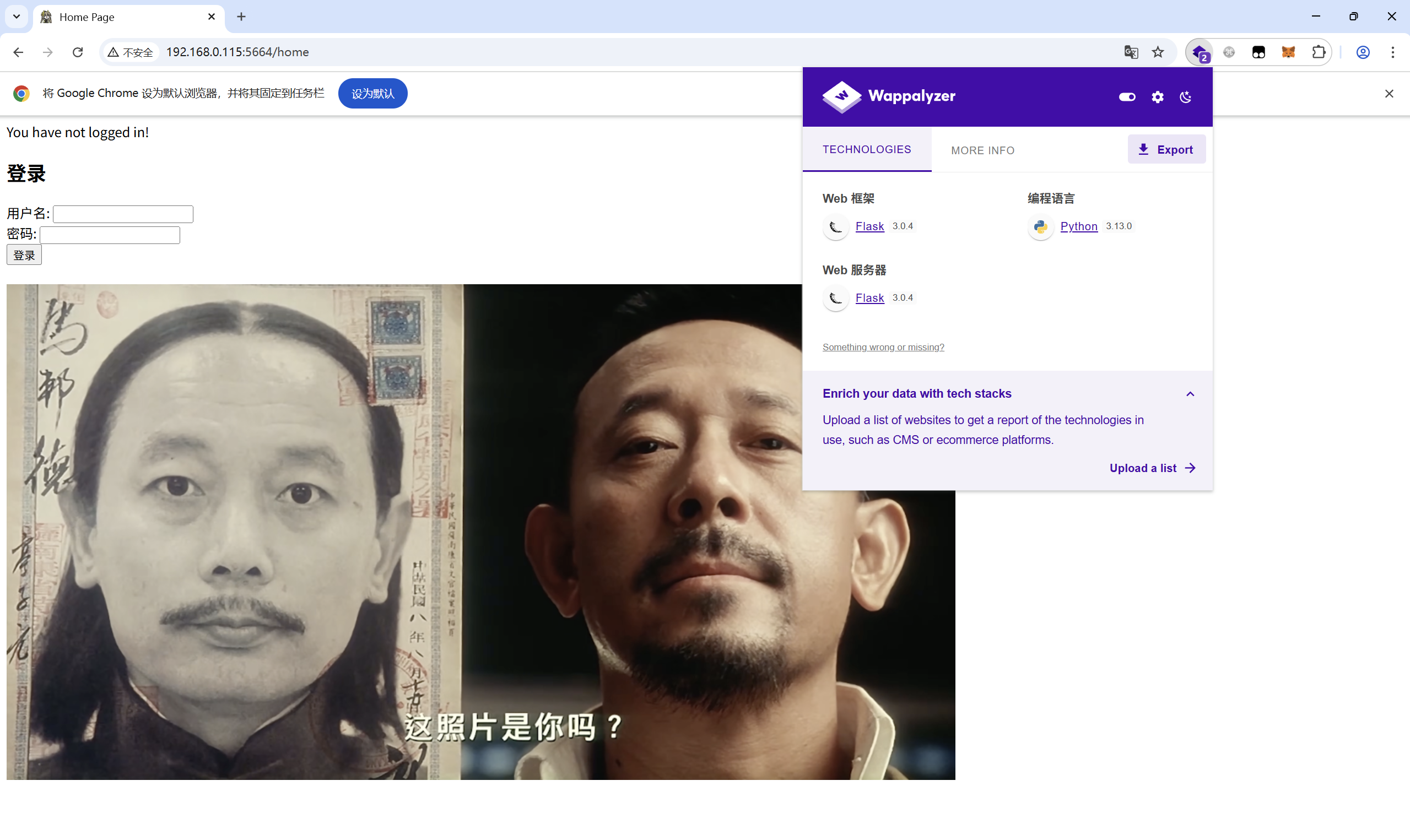Click the Web 框架 category heading

[848, 198]
